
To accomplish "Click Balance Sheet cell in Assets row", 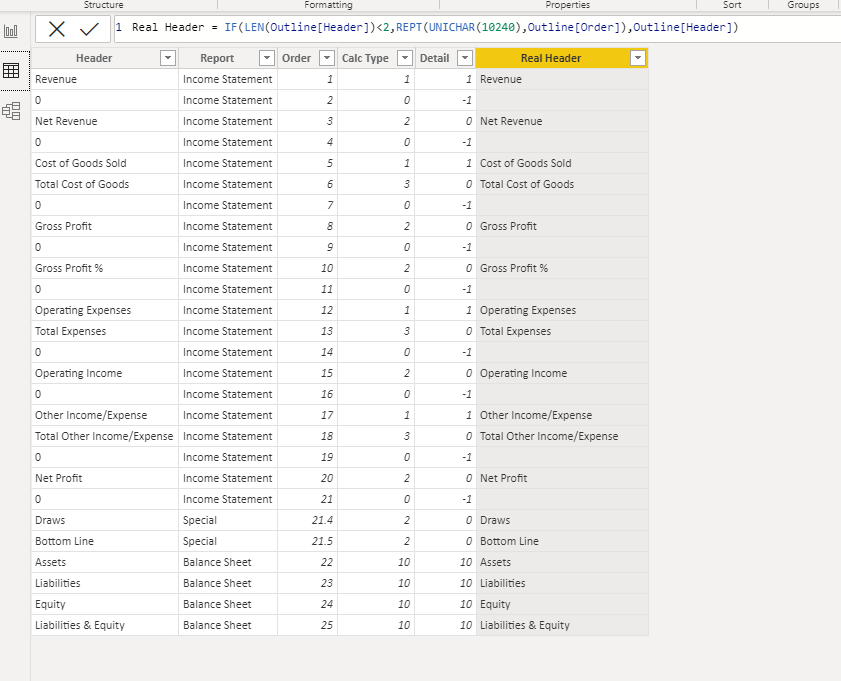I will click(228, 562).
